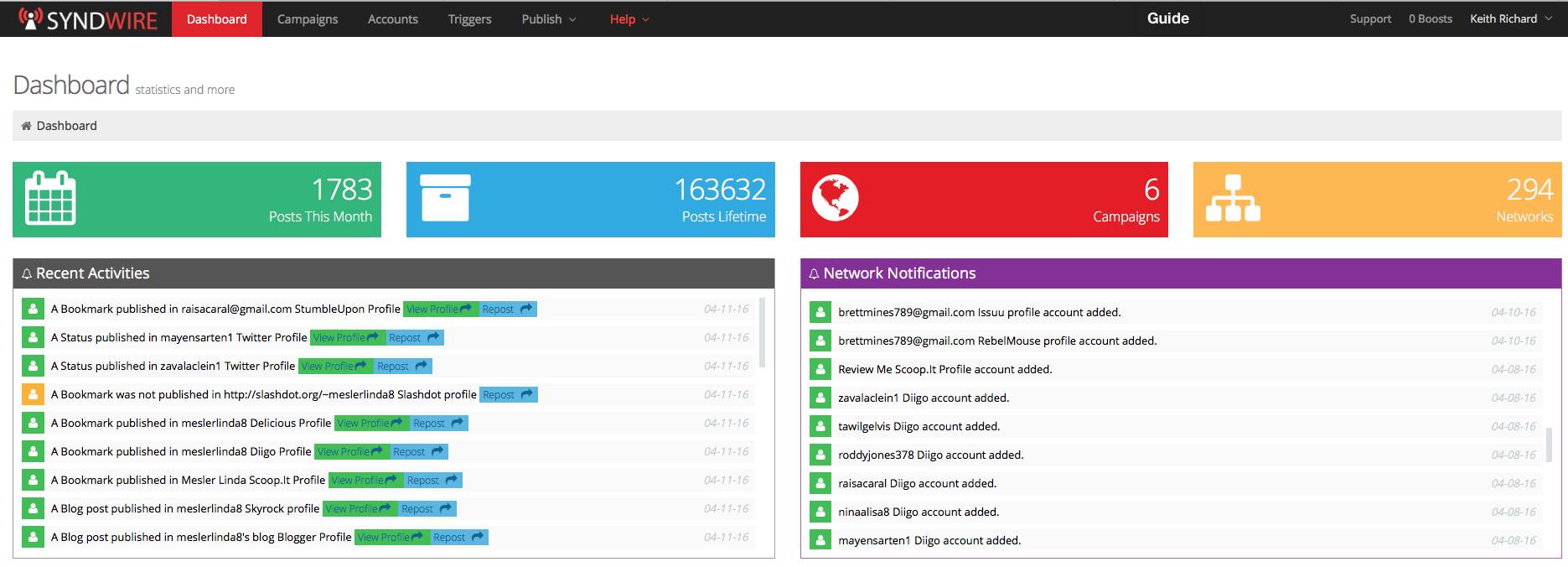Click the calendar icon on Posts This Month

pos(50,199)
